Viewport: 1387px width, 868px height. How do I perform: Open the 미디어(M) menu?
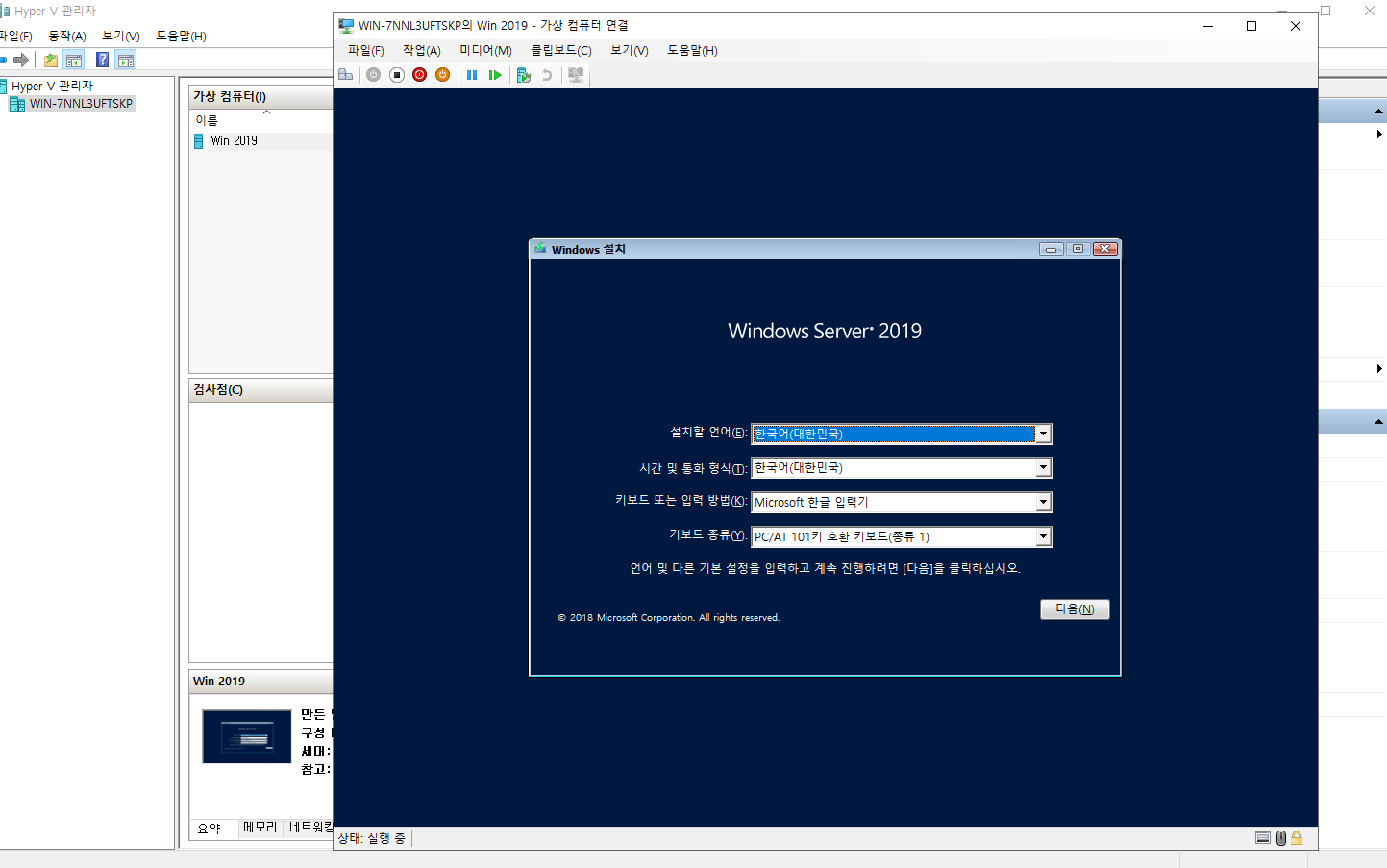[485, 50]
